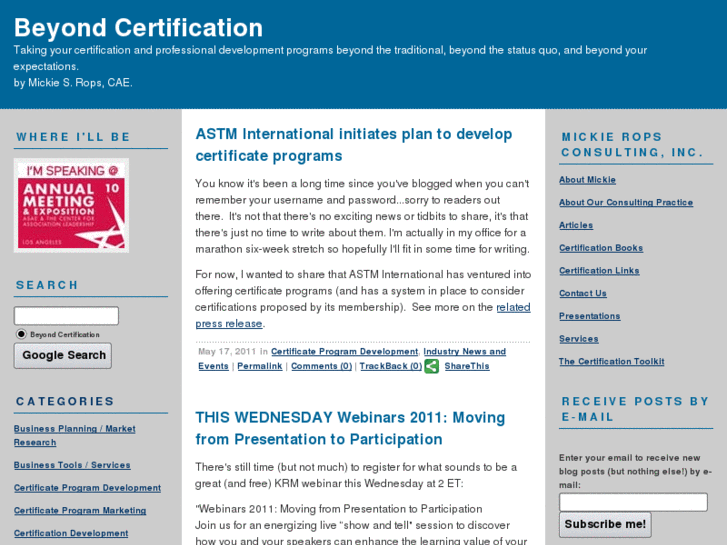
Task: Open the Permalink for ASTM post
Action: (x=260, y=366)
